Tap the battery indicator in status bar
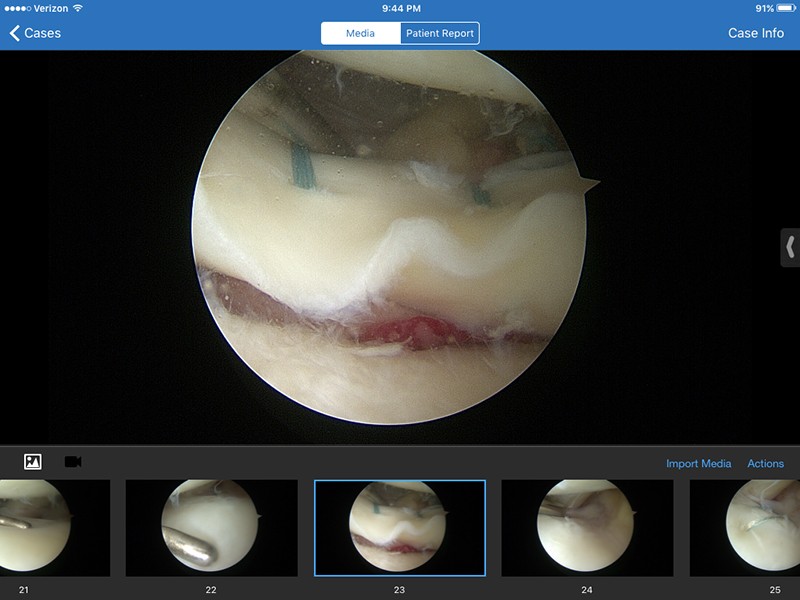 coord(786,8)
